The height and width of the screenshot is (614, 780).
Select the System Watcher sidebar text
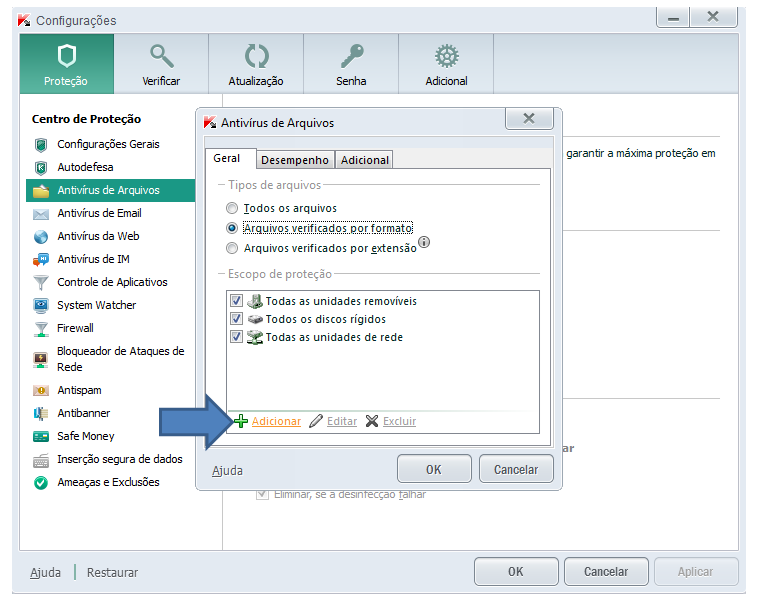click(97, 306)
